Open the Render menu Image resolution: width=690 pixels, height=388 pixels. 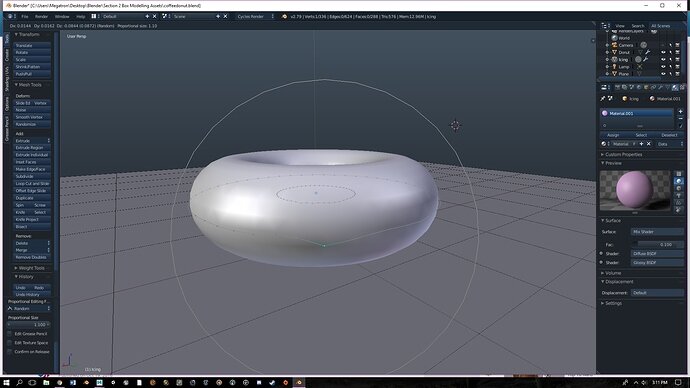click(41, 16)
